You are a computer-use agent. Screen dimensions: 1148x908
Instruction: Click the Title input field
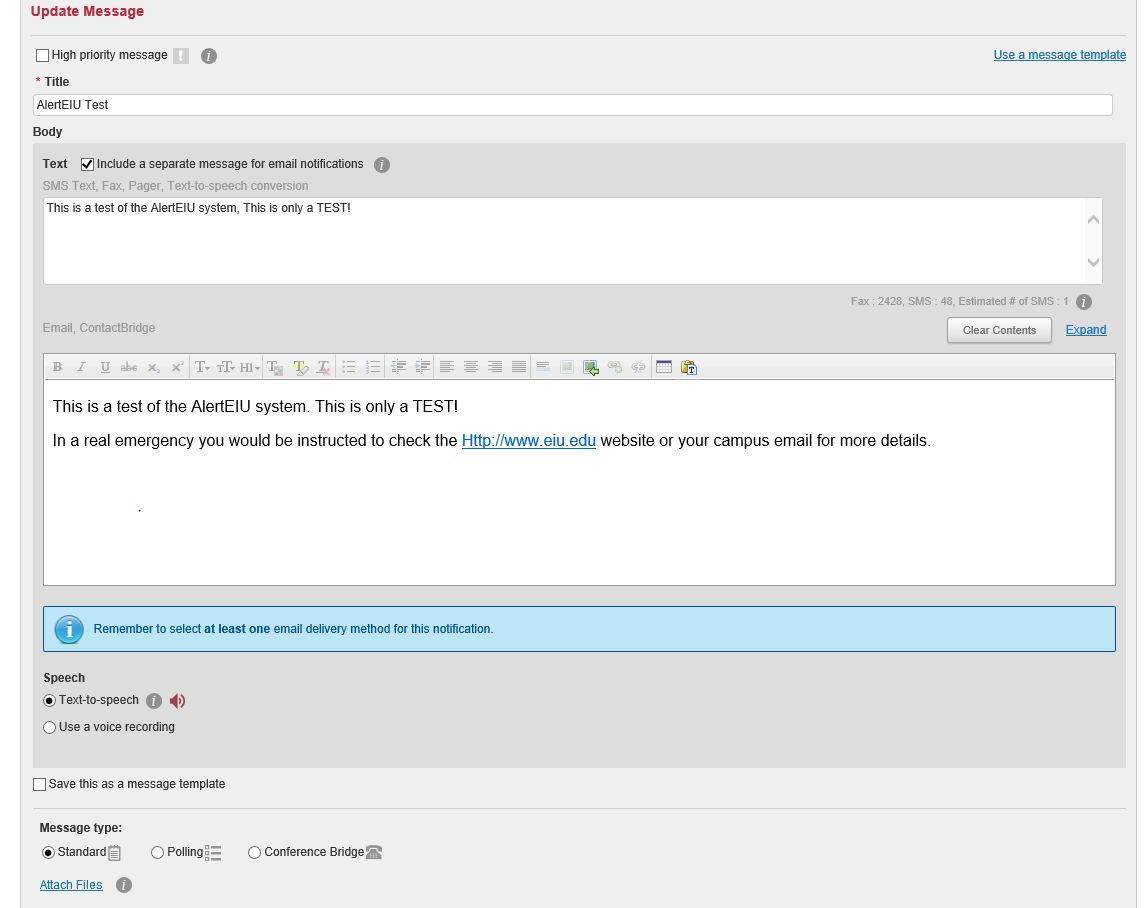click(572, 105)
